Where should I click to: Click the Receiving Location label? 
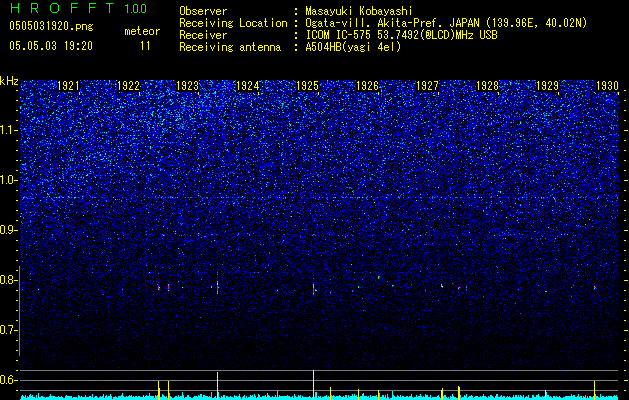coord(233,23)
